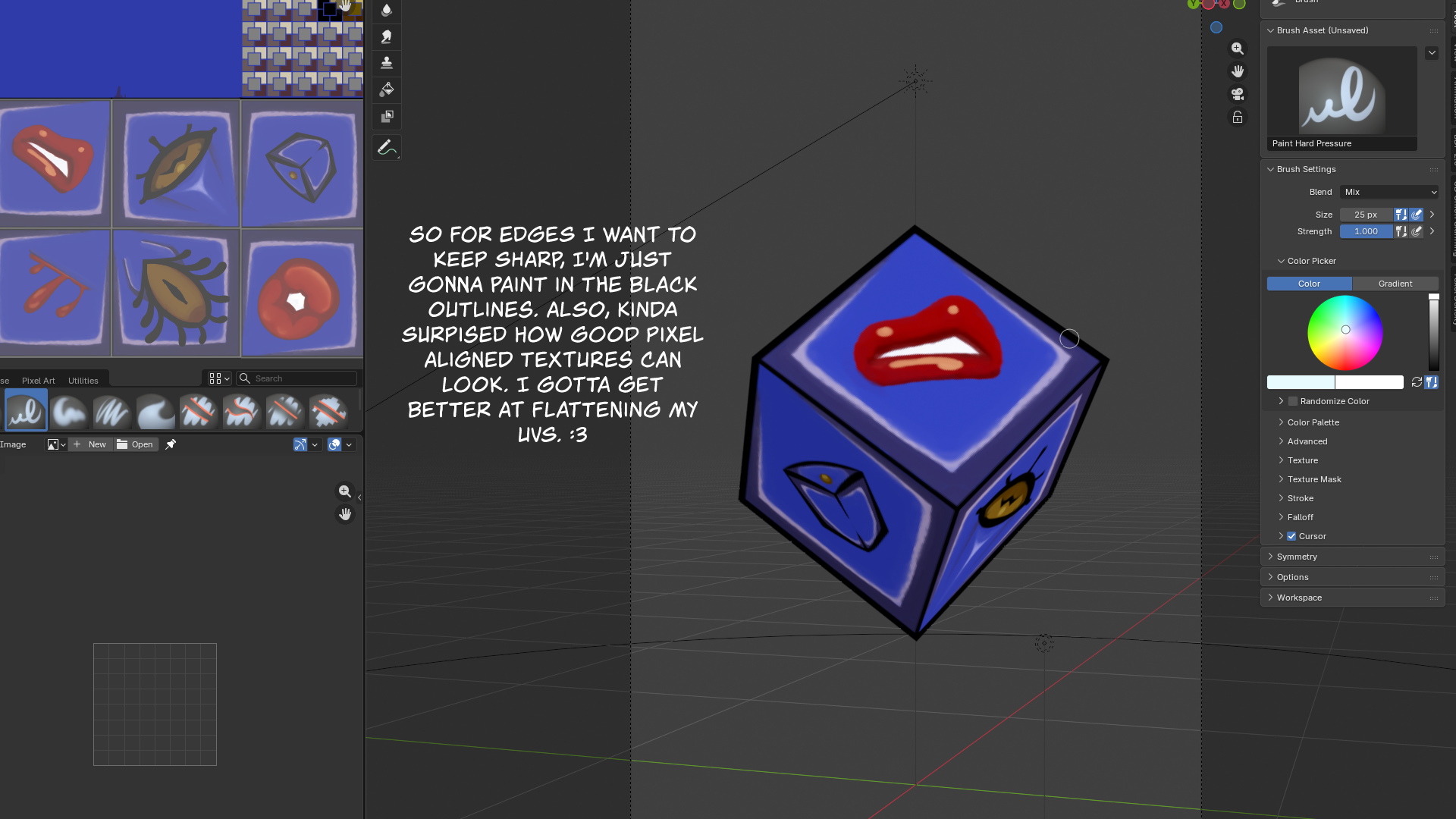The height and width of the screenshot is (819, 1456).
Task: Select the Mask tool icon
Action: point(387,116)
